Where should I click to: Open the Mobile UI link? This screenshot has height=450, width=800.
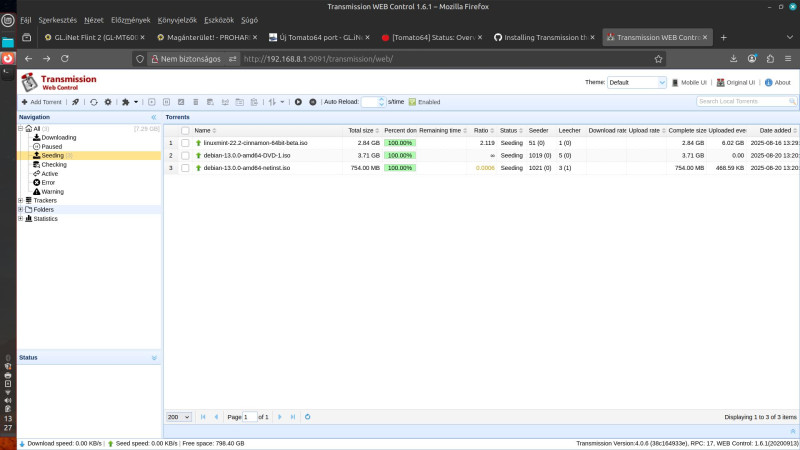(x=689, y=82)
